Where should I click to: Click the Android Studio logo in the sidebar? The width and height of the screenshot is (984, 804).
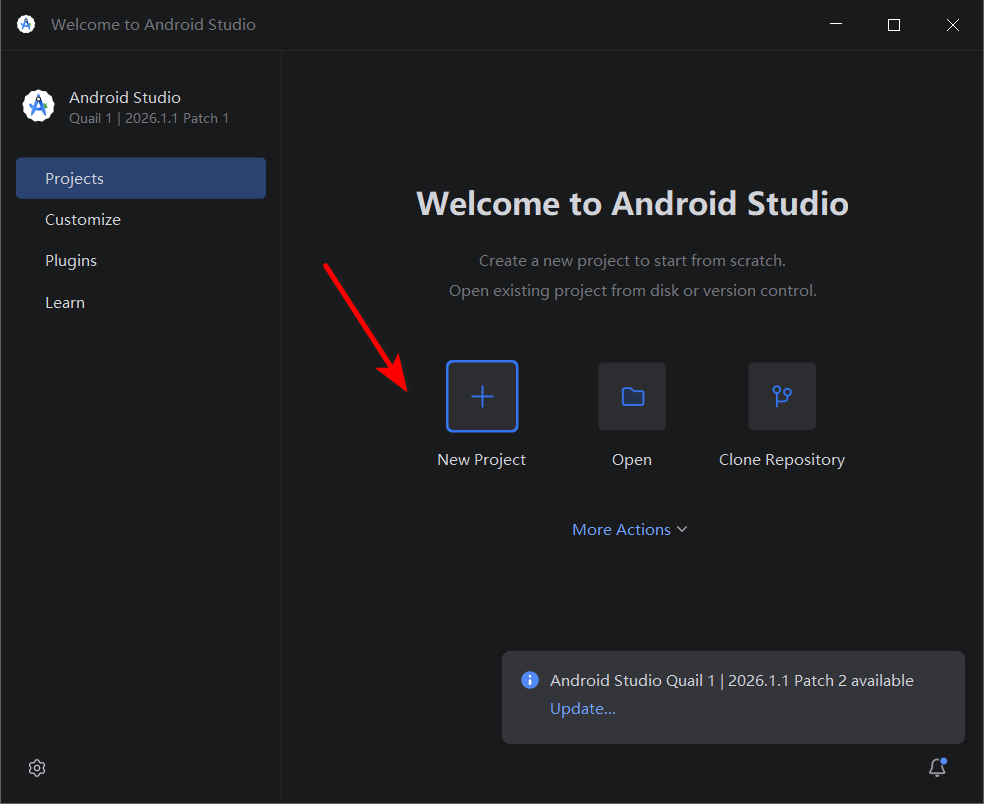pos(38,105)
